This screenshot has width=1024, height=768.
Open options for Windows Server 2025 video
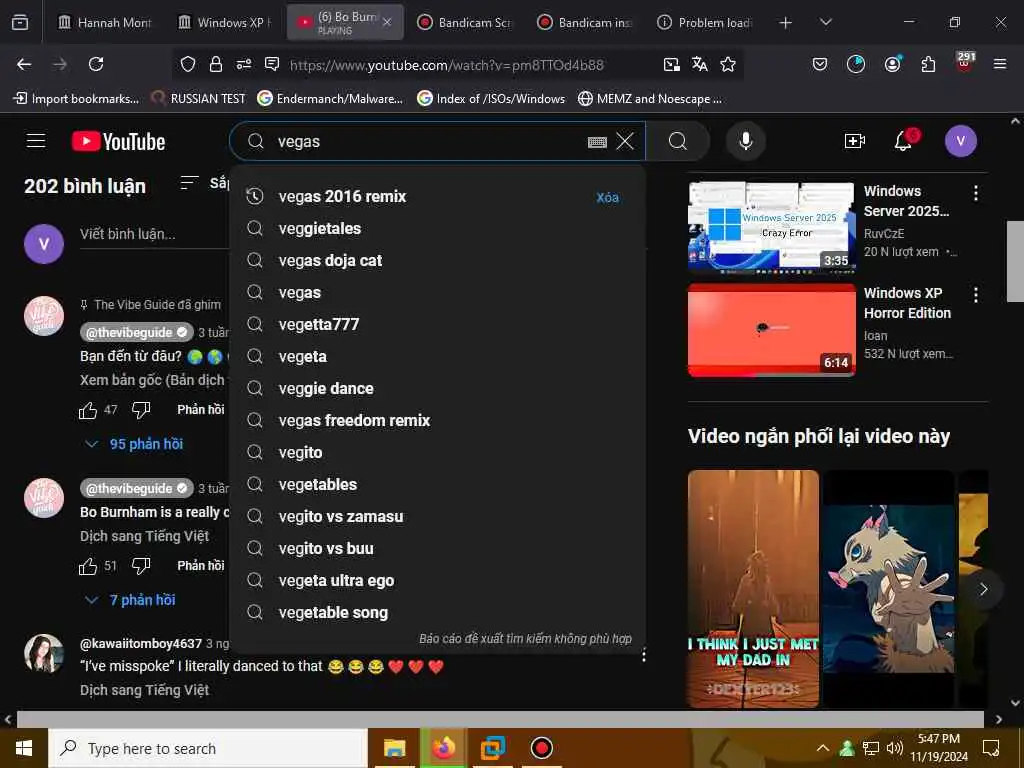976,193
